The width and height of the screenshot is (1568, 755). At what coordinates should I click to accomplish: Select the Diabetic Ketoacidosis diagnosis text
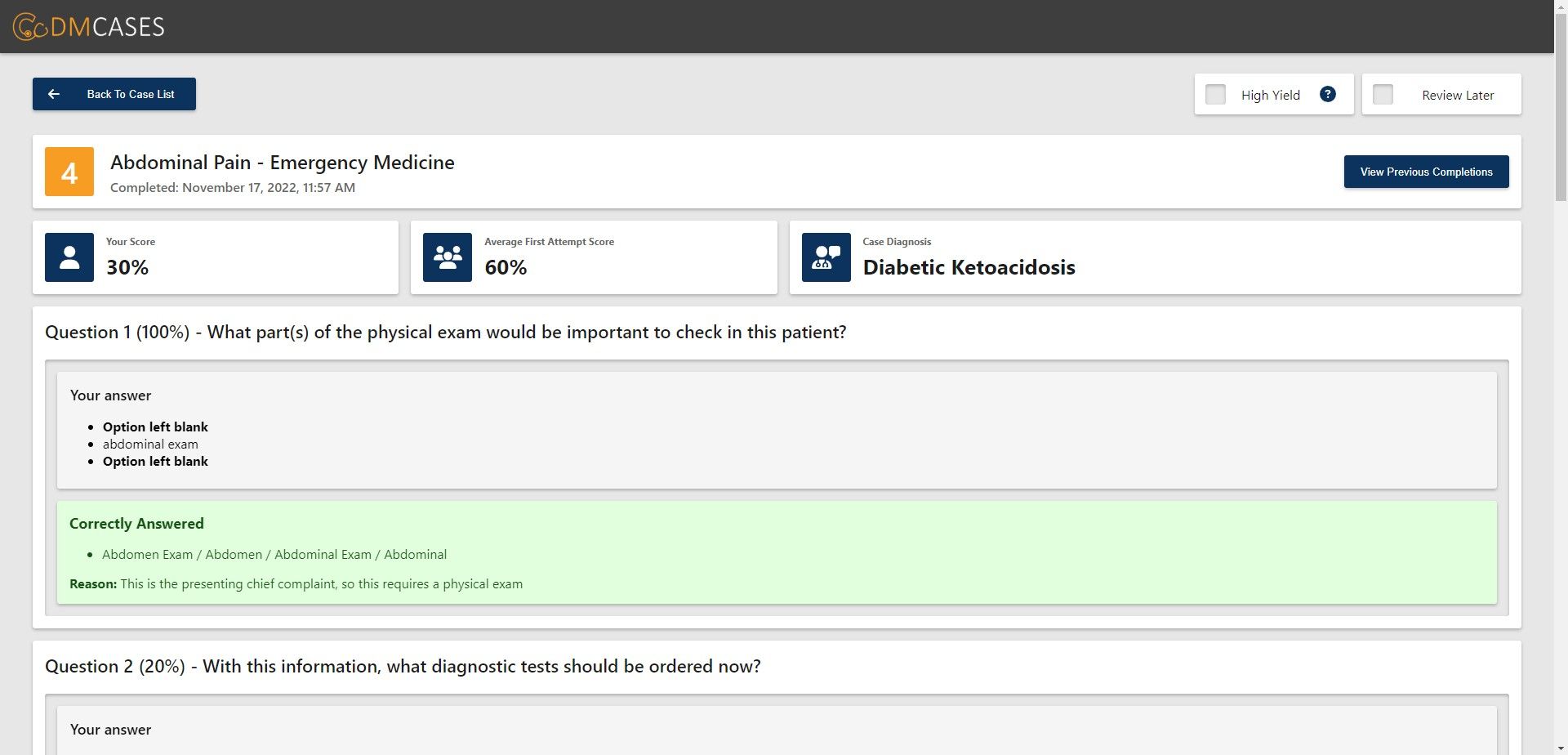[969, 268]
